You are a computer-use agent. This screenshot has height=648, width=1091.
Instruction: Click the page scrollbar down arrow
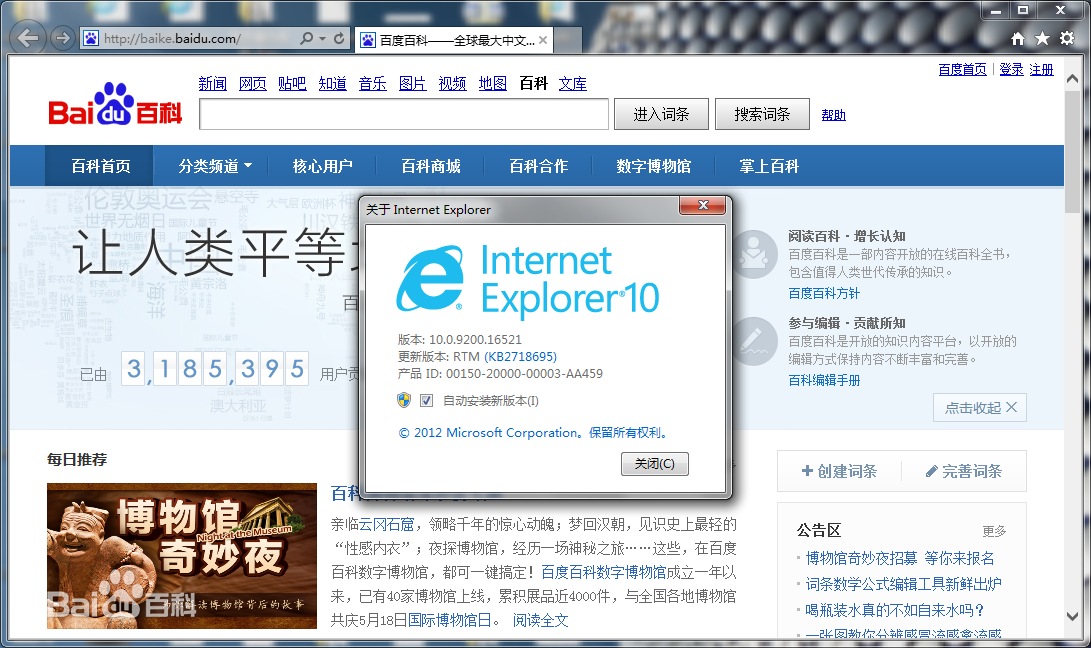coord(1072,617)
